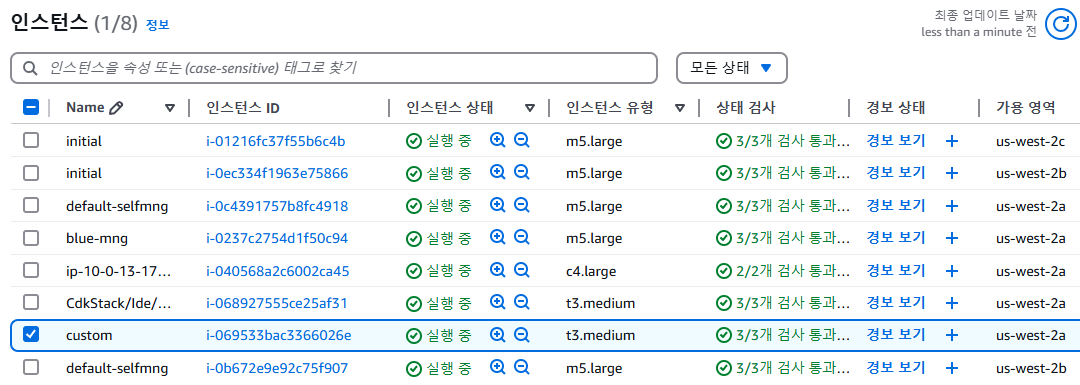Zoom out filter icon in blue-mng row

pyautogui.click(x=521, y=238)
